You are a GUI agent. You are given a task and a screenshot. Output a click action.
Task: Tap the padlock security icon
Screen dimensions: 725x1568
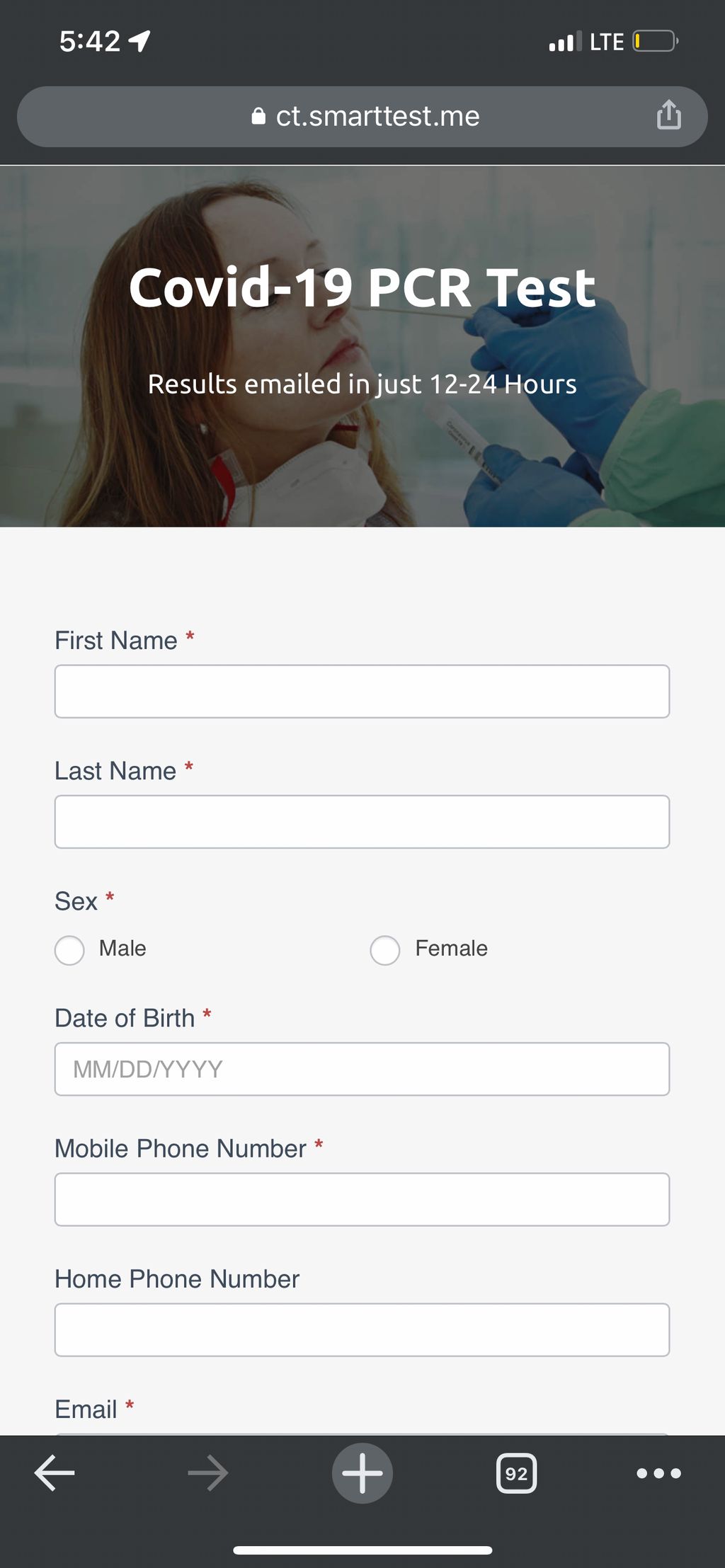(258, 116)
